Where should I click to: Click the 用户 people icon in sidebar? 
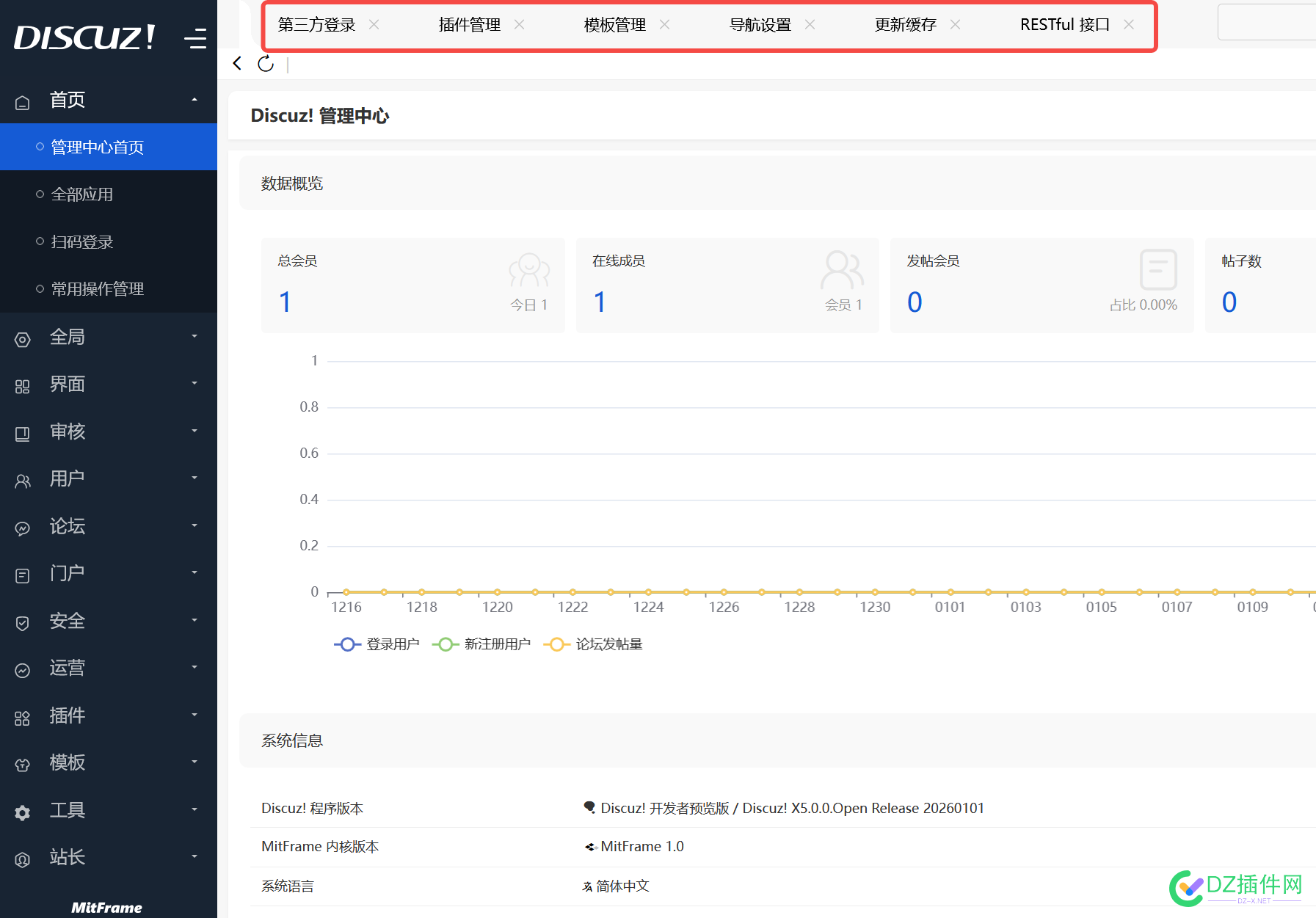23,481
